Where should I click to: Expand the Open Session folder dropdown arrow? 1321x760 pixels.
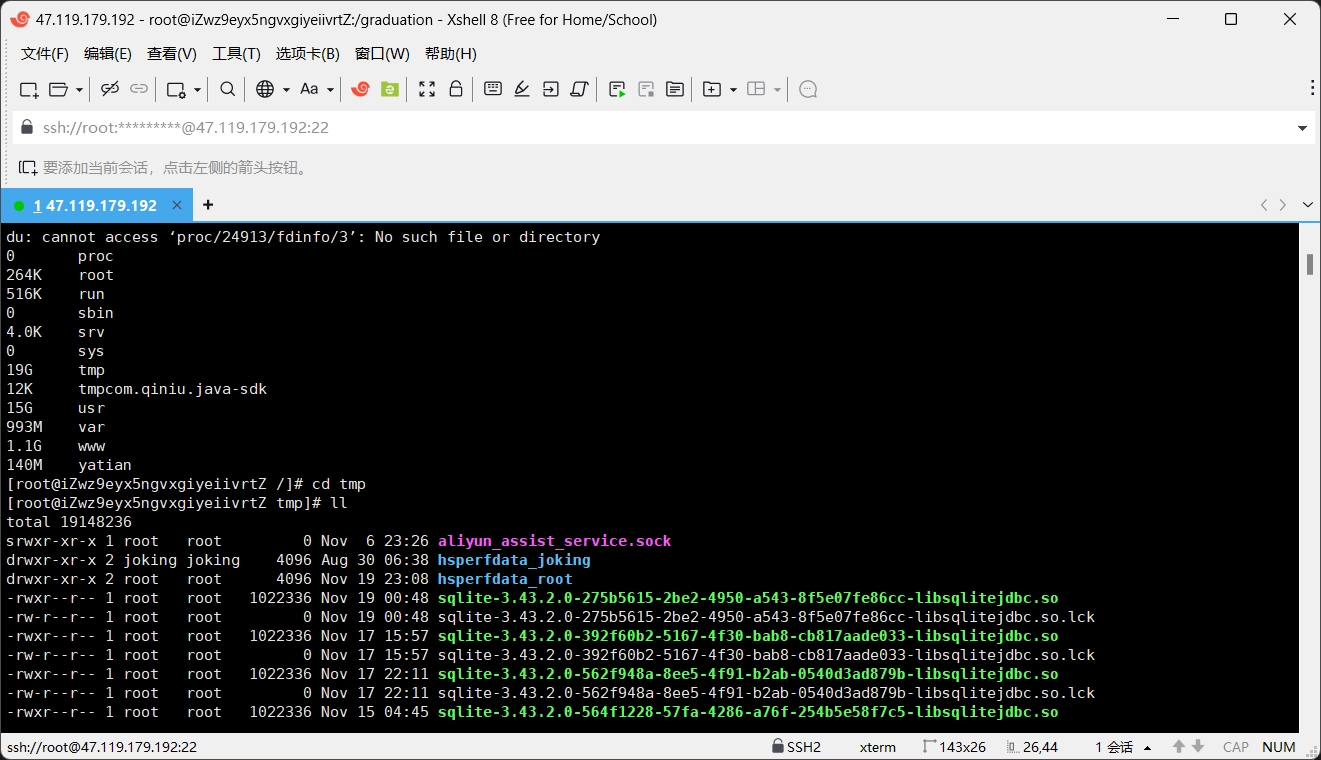pos(80,90)
